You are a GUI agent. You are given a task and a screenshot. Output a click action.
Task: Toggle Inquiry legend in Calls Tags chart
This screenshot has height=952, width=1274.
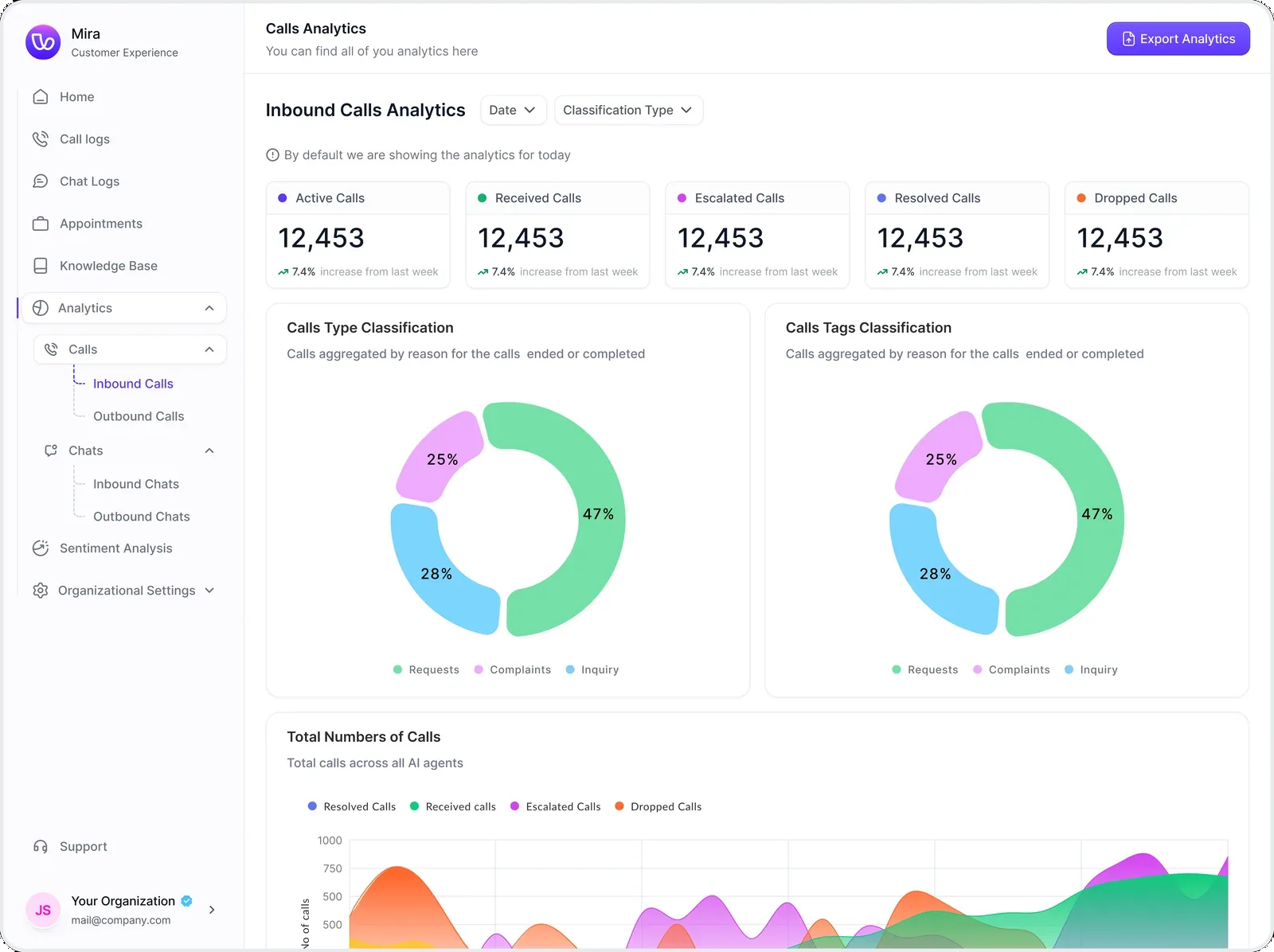tap(1091, 670)
